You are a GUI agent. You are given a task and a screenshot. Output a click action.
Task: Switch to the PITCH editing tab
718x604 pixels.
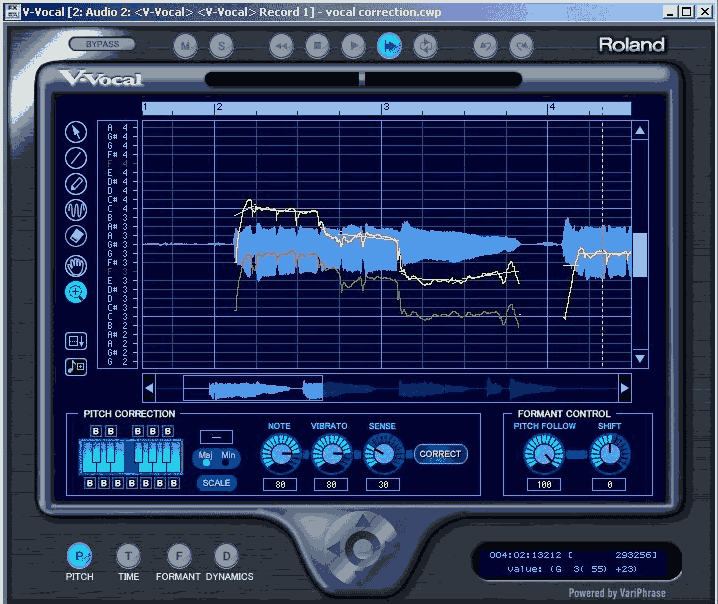(79, 556)
